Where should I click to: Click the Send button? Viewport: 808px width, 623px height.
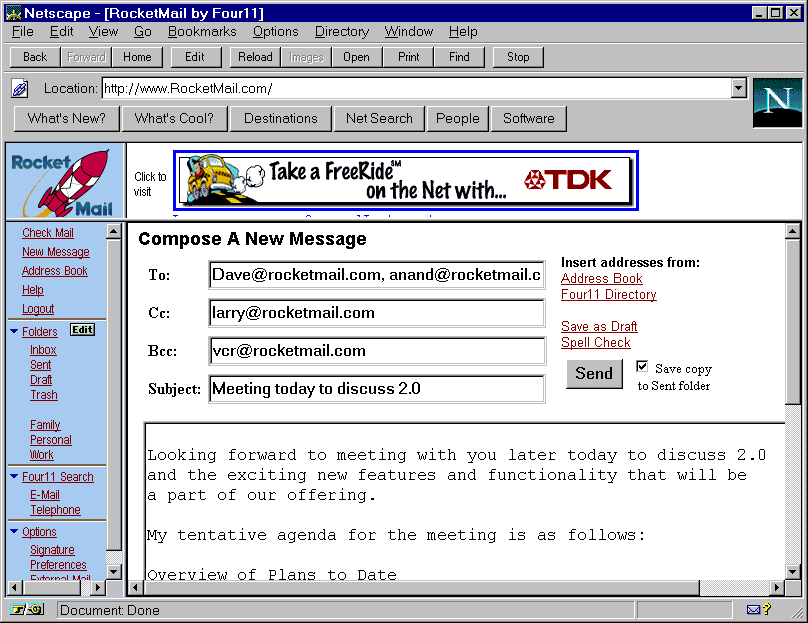(594, 373)
